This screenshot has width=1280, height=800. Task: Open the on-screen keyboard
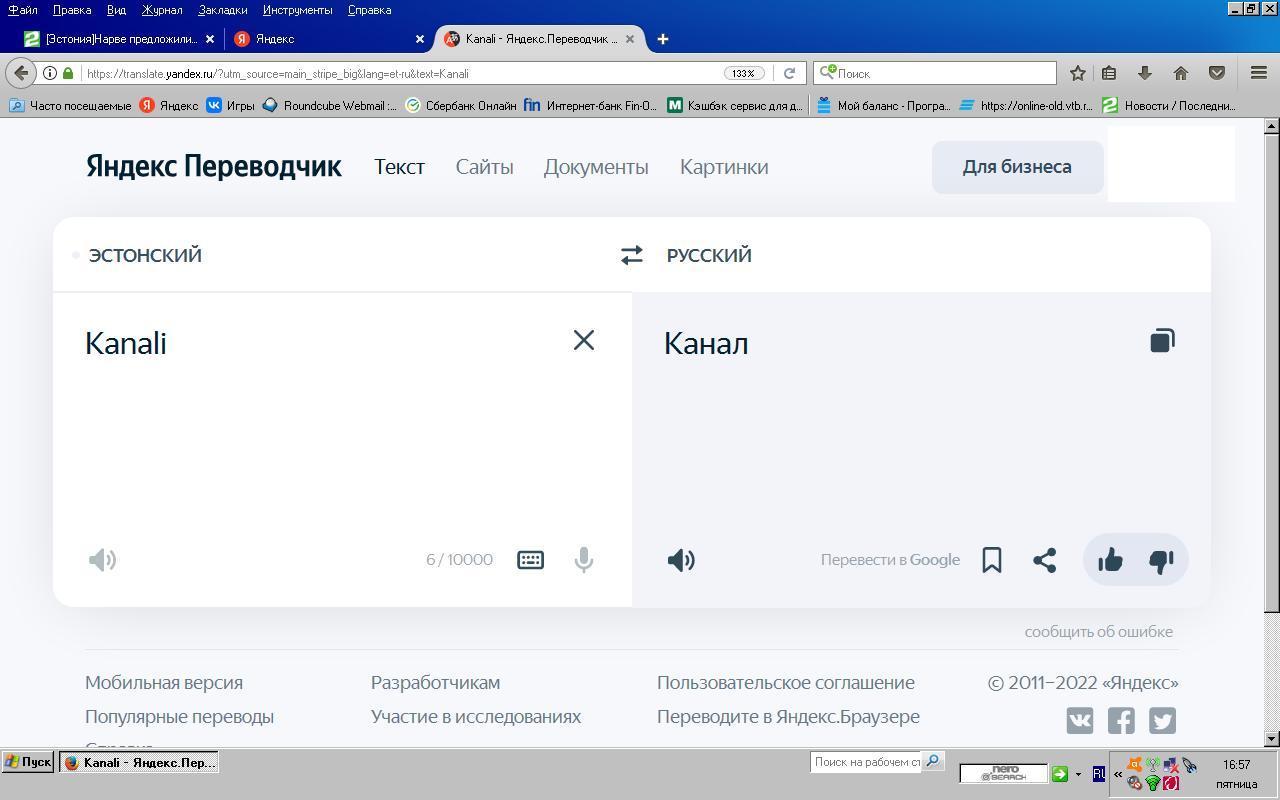pos(530,560)
